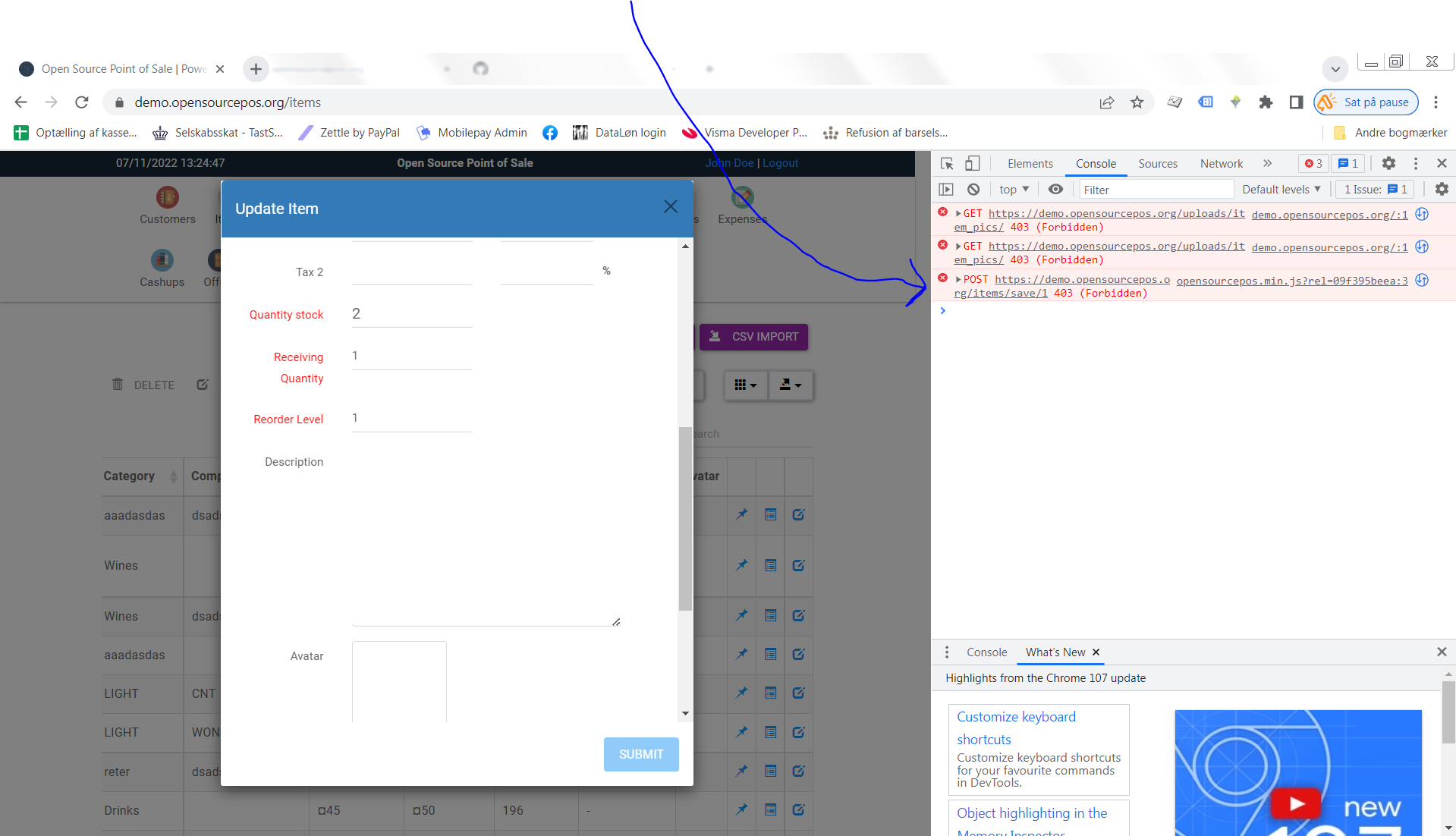Open the Default levels dropdown
The height and width of the screenshot is (836, 1456).
click(1281, 189)
